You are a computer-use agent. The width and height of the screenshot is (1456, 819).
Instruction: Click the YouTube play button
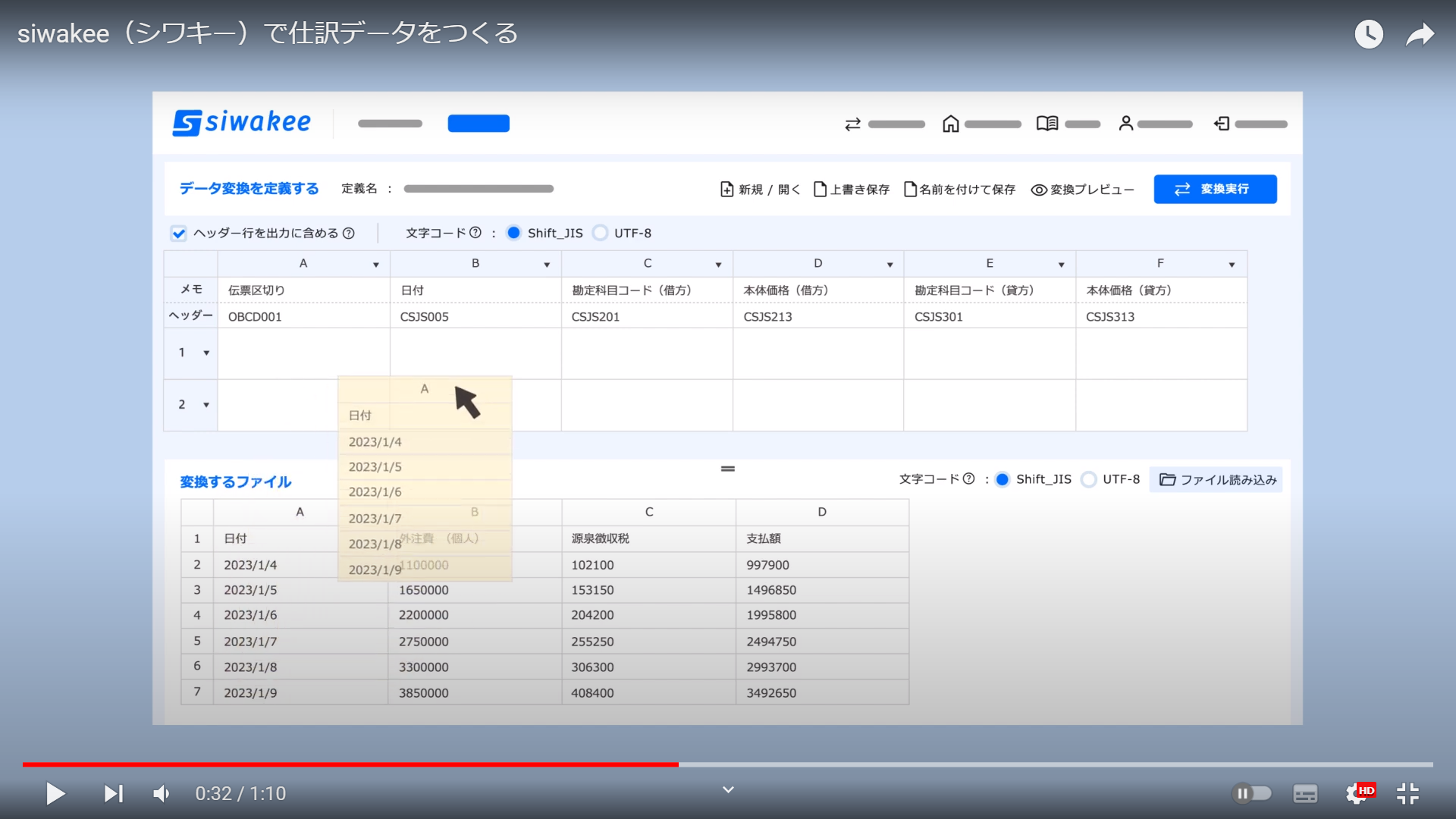tap(55, 794)
